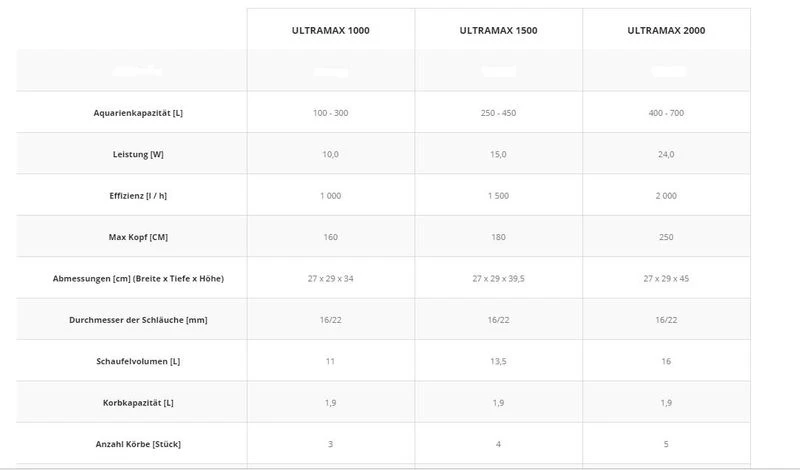
Task: Click the 1 500 efficiency value
Action: (x=498, y=196)
